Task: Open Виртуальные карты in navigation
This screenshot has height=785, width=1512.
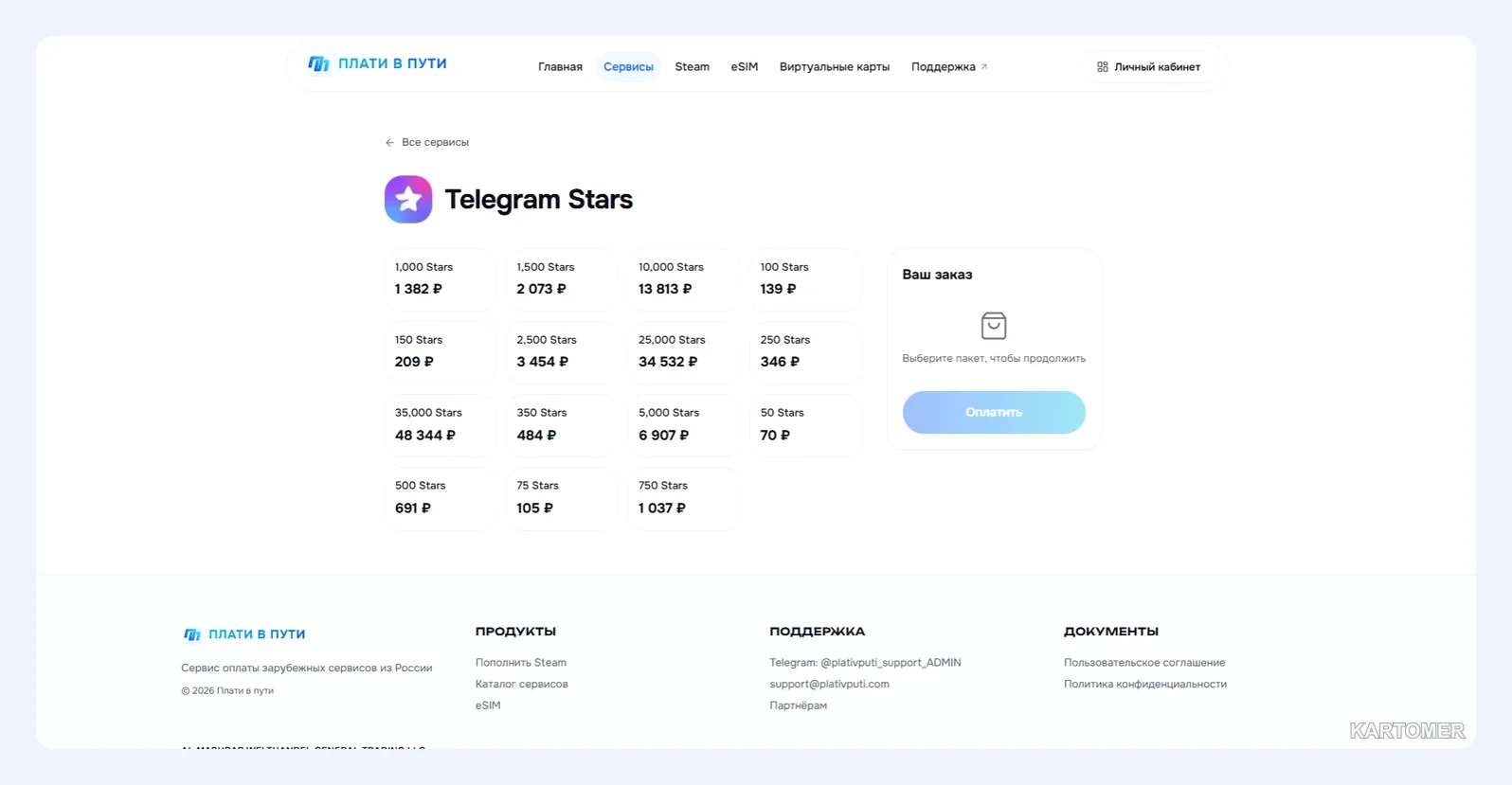Action: coord(835,67)
